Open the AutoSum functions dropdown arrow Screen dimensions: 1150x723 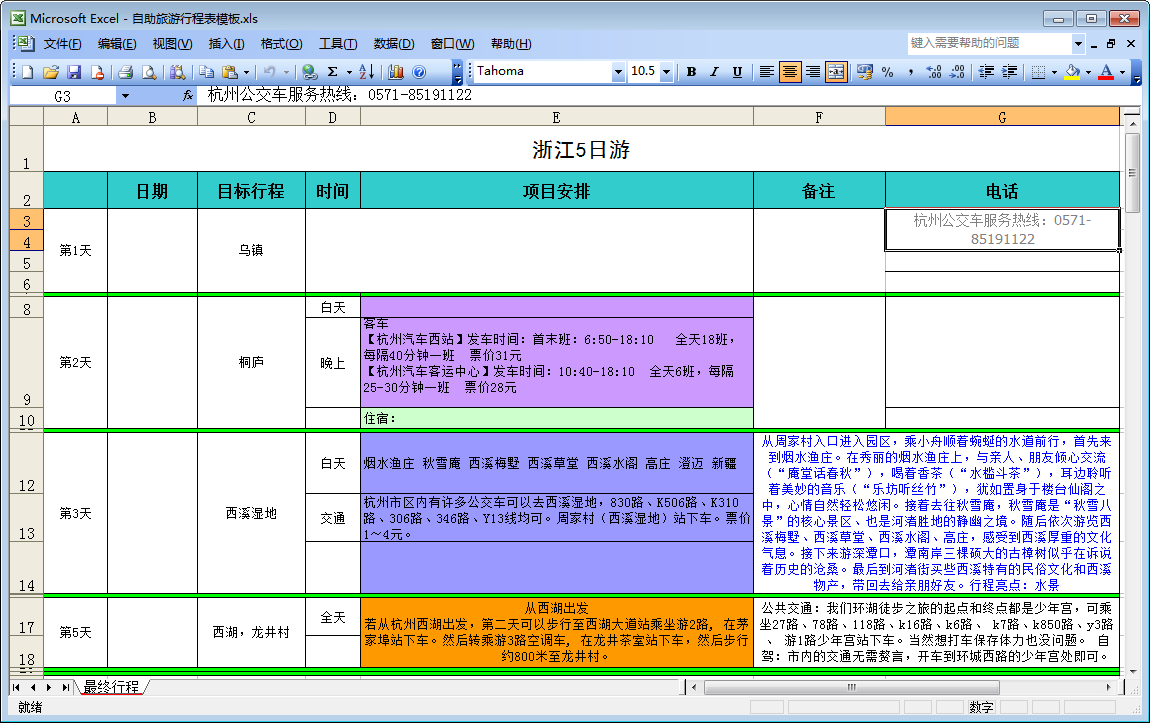pyautogui.click(x=349, y=72)
